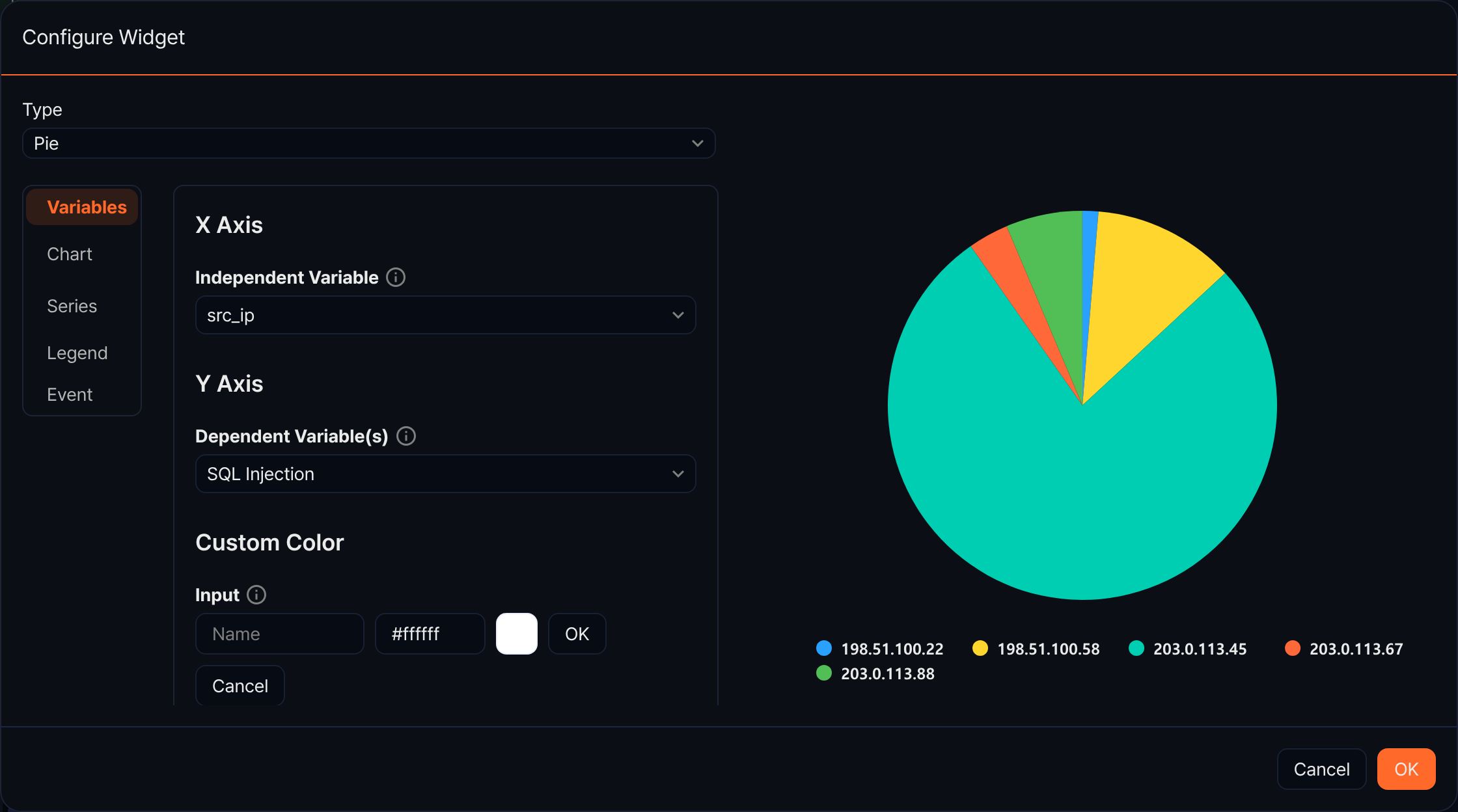Cancel the custom color input
1458x812 pixels.
(240, 686)
